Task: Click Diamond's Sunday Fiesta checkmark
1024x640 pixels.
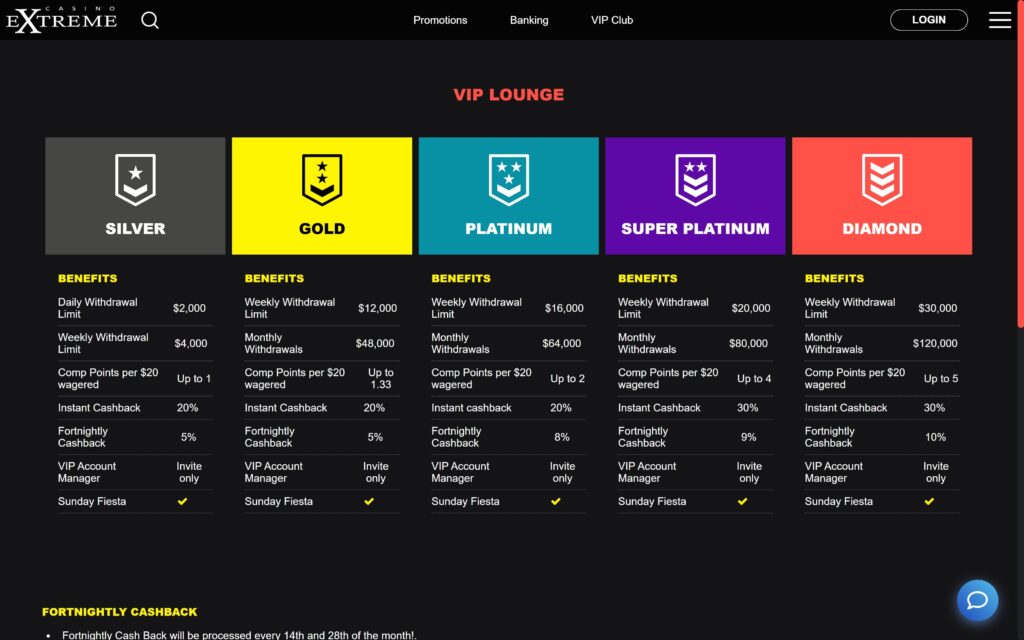Action: coord(929,502)
